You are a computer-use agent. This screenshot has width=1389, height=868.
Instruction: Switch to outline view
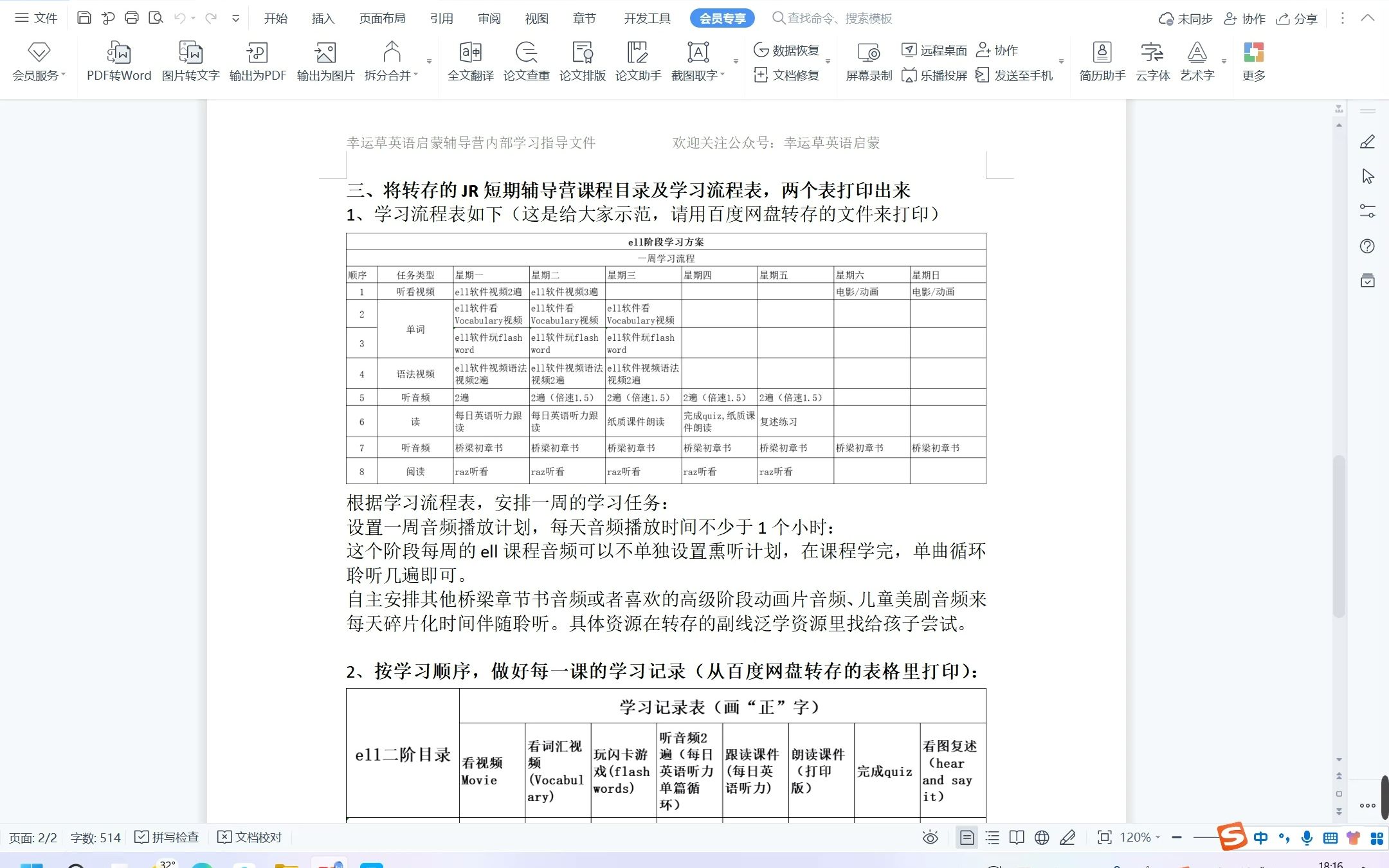(x=992, y=837)
